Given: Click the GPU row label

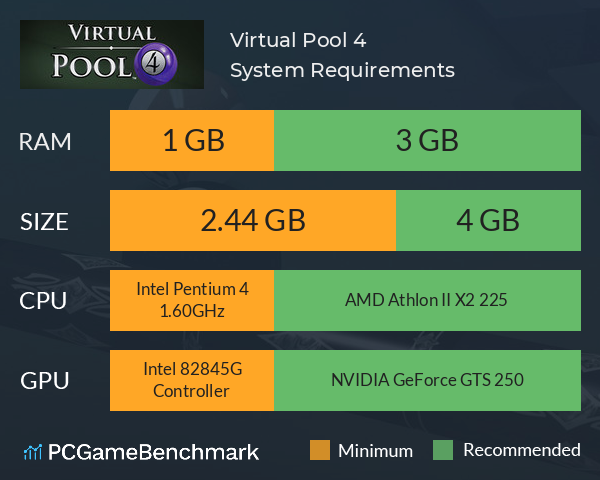Looking at the screenshot, I should click(45, 381).
